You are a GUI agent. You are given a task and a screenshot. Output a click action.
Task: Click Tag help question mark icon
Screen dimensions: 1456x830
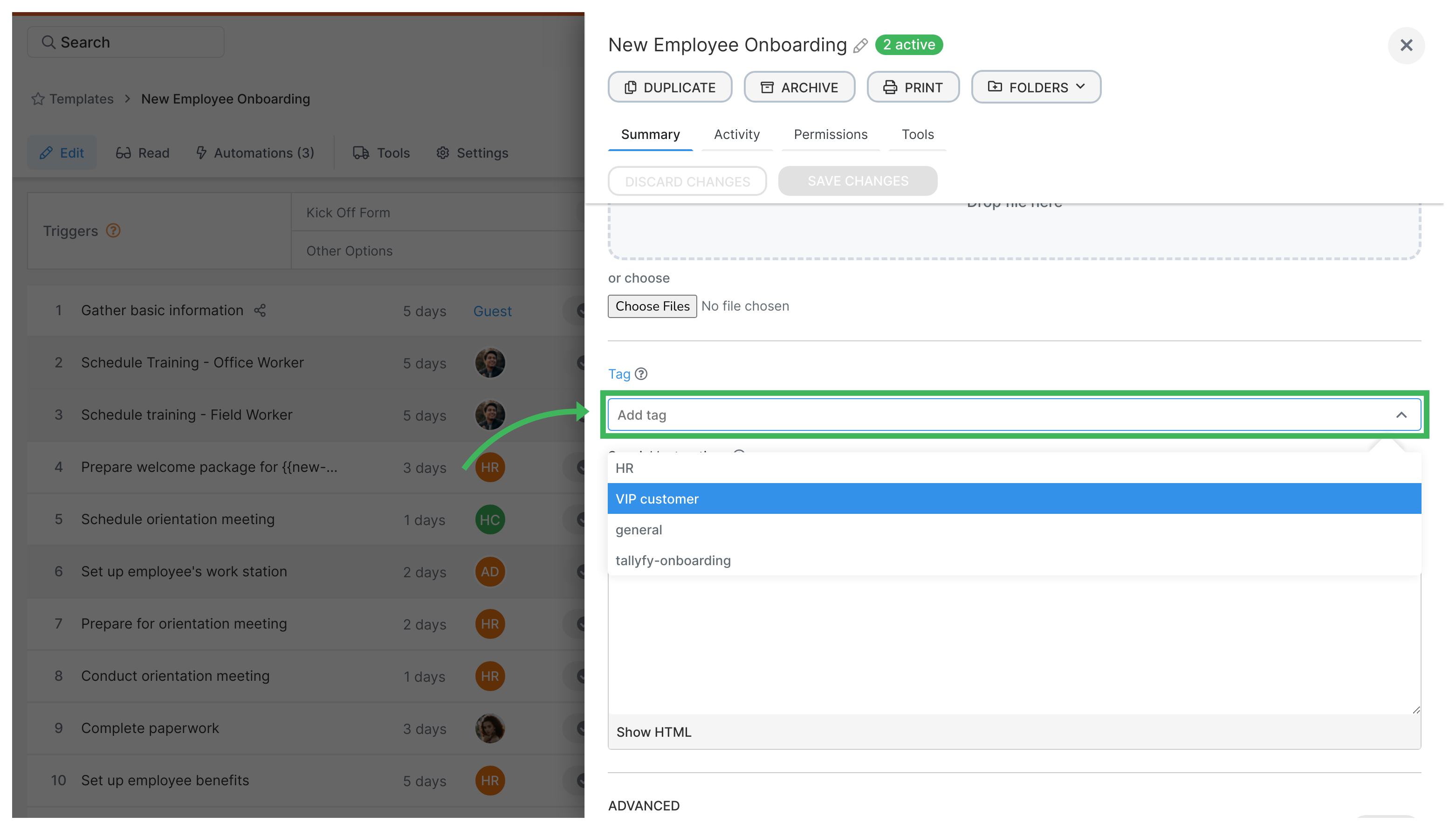tap(641, 374)
